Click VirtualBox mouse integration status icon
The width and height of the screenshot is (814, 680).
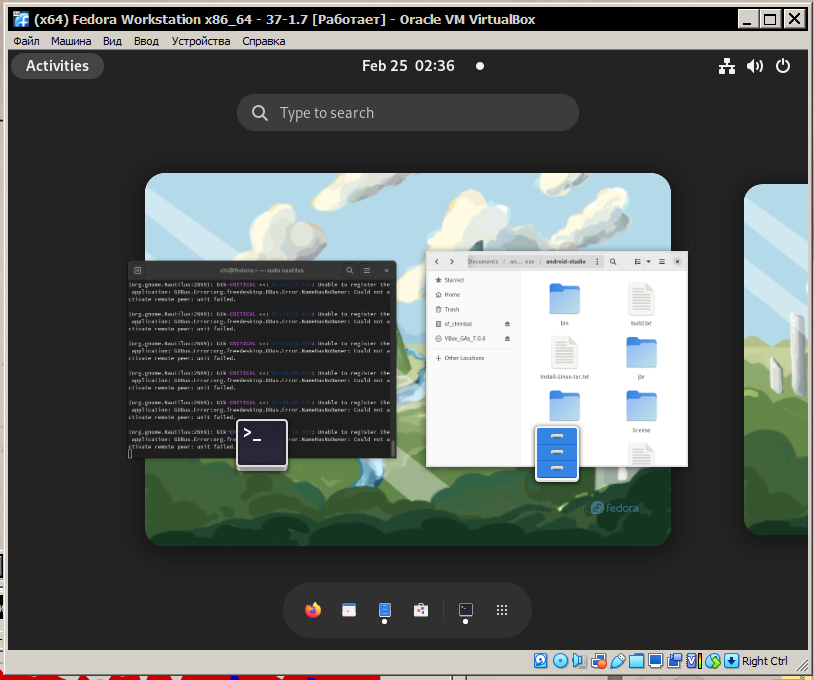(713, 661)
